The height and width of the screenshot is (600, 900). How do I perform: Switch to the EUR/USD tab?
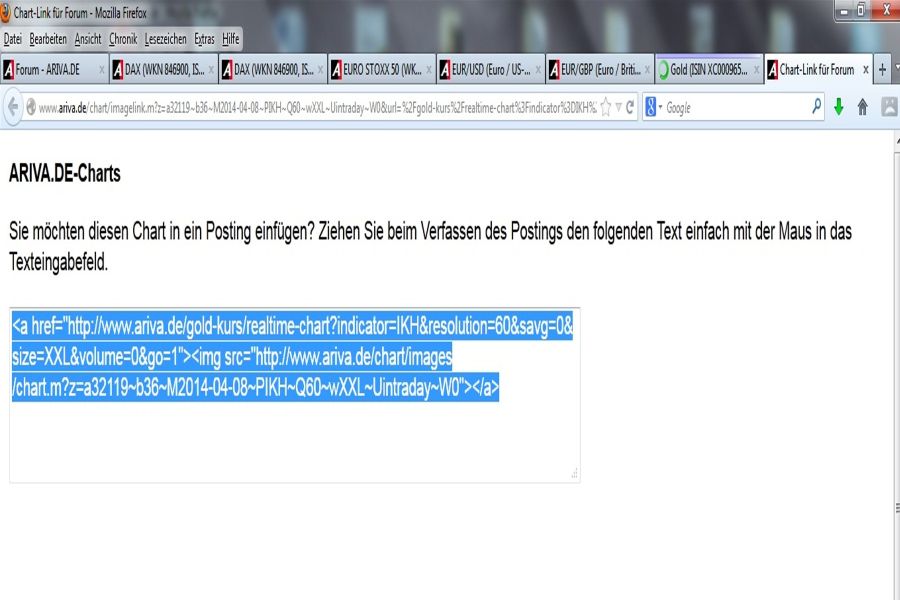tap(491, 70)
